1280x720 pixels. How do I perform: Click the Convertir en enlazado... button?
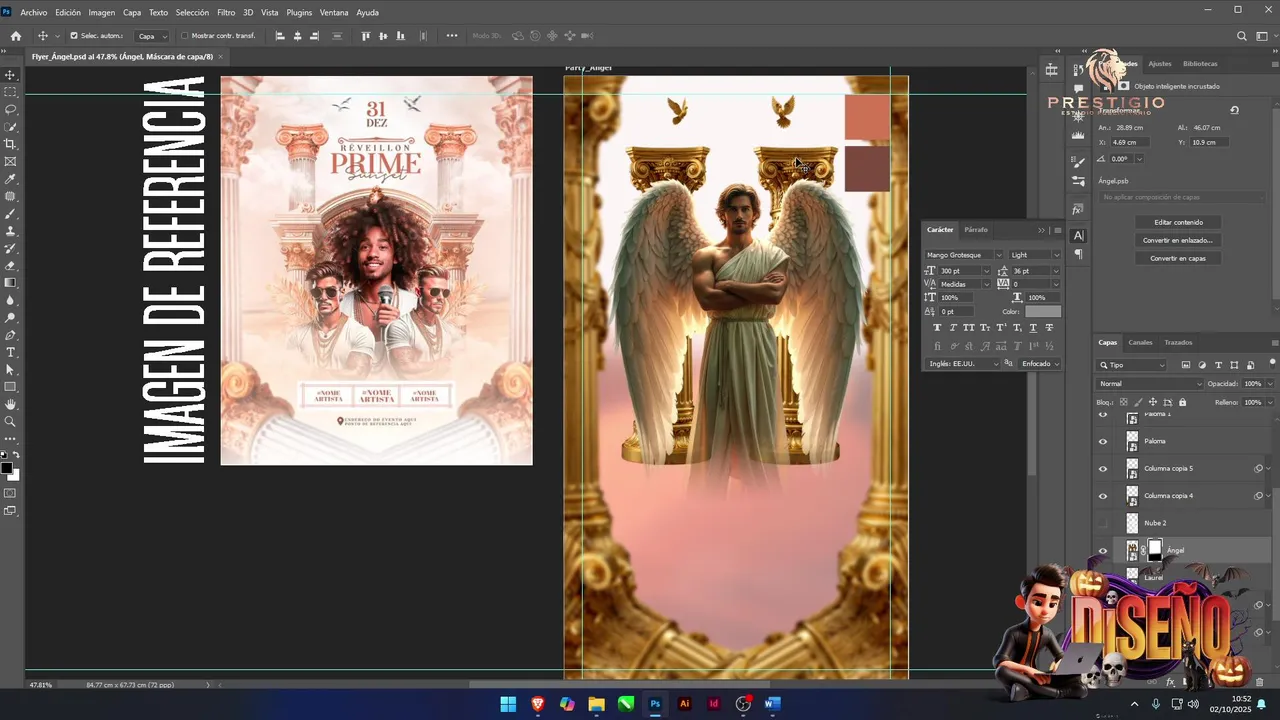(x=1178, y=240)
